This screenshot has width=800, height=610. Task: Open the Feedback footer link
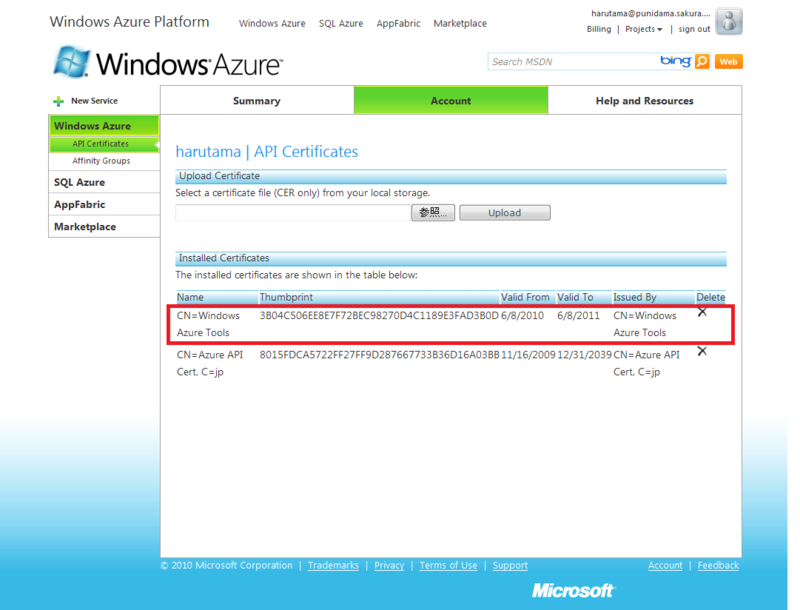[718, 565]
